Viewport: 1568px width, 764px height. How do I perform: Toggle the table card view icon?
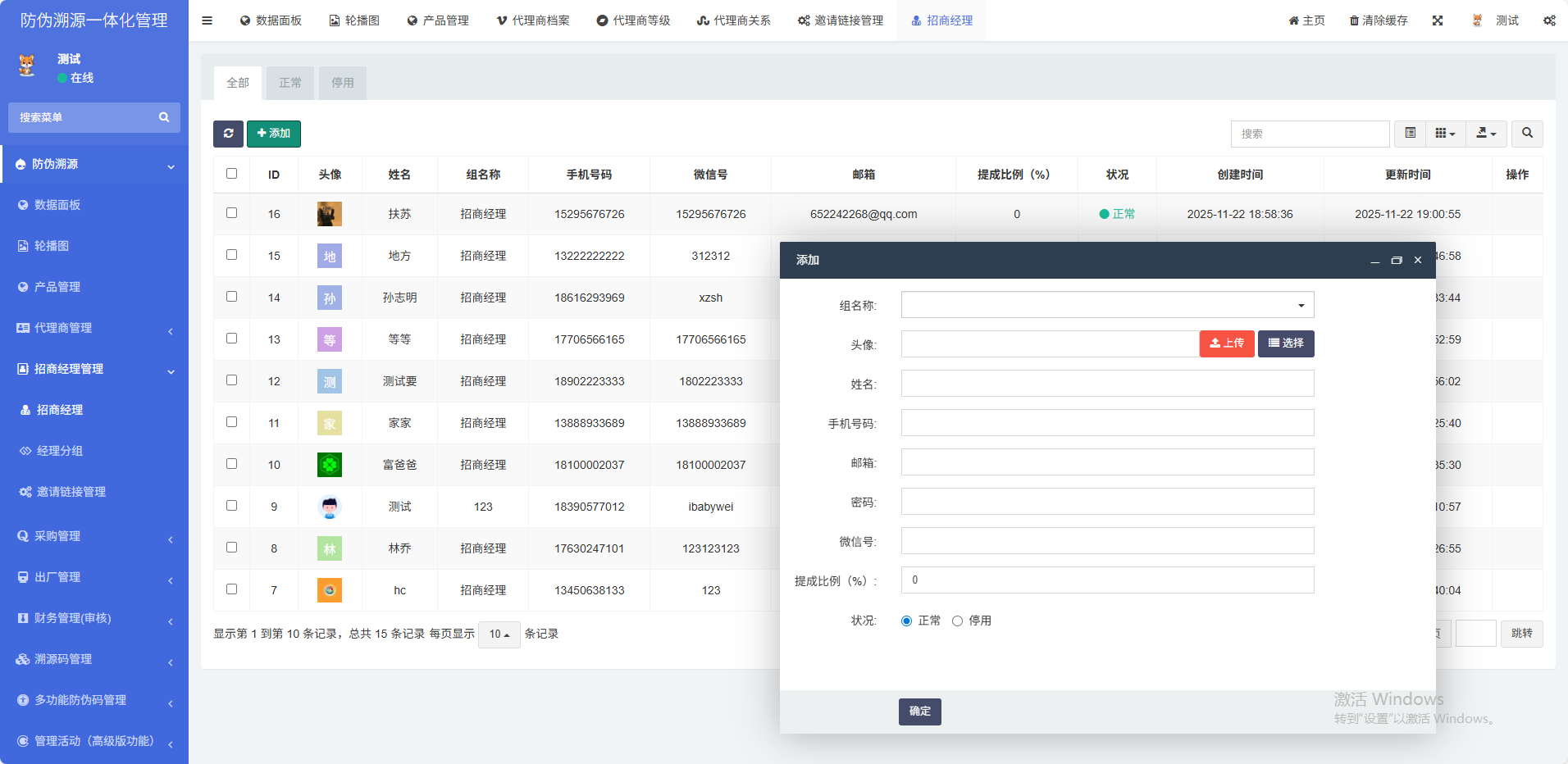[x=1410, y=134]
